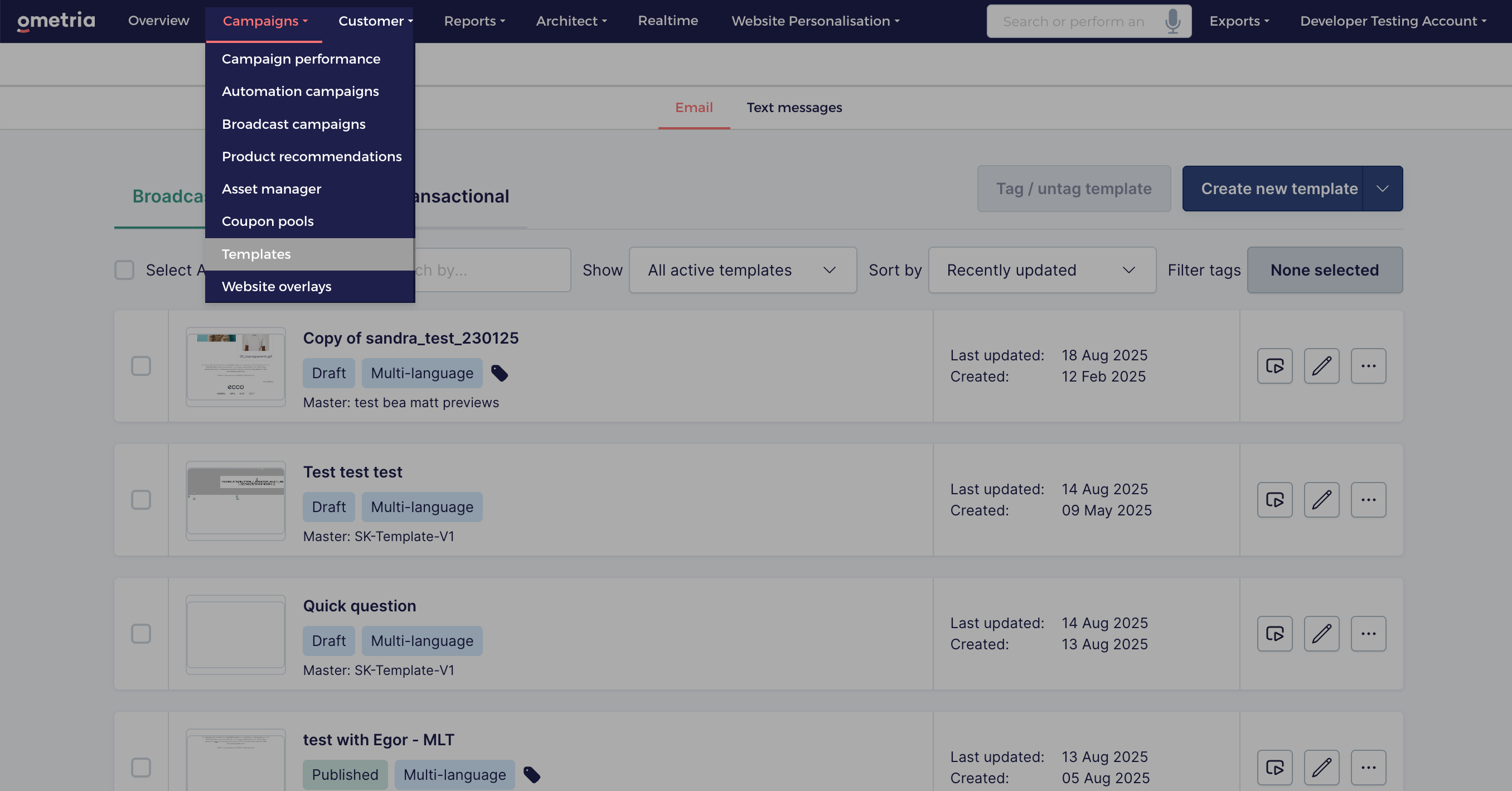
Task: Select checkbox for Copy of sandra_test_230125
Action: point(141,366)
